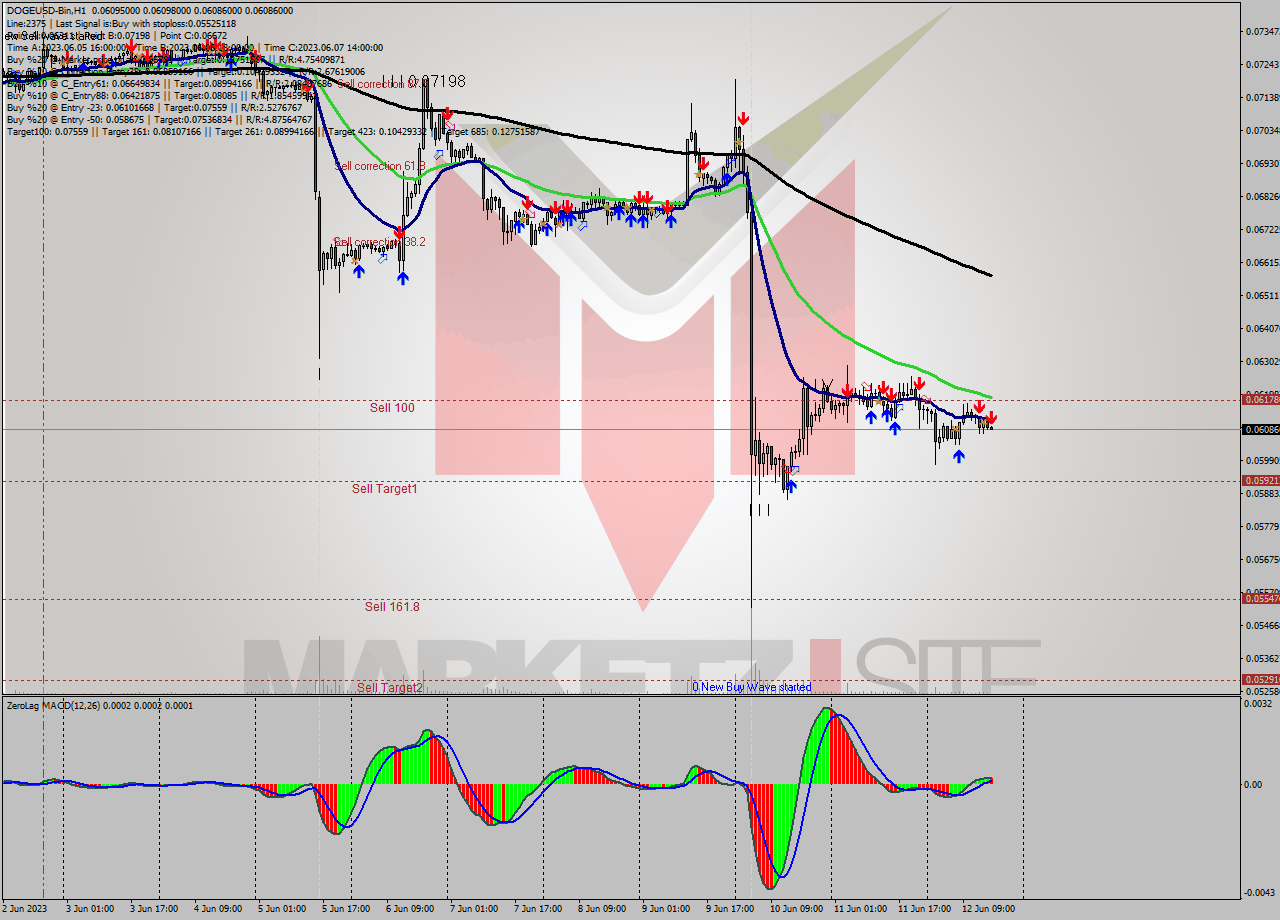Click the 0.05779 price axis value

[1261, 526]
